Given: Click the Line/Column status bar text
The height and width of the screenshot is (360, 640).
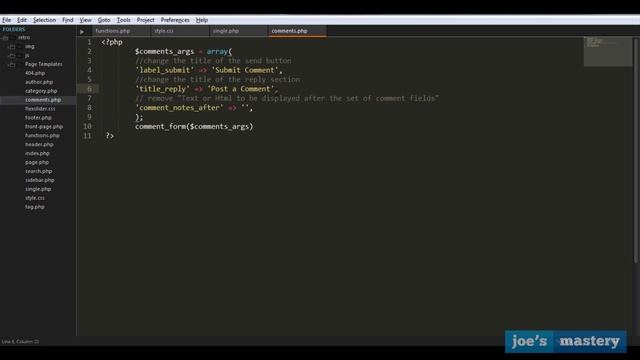Looking at the screenshot, I should click(x=20, y=342).
